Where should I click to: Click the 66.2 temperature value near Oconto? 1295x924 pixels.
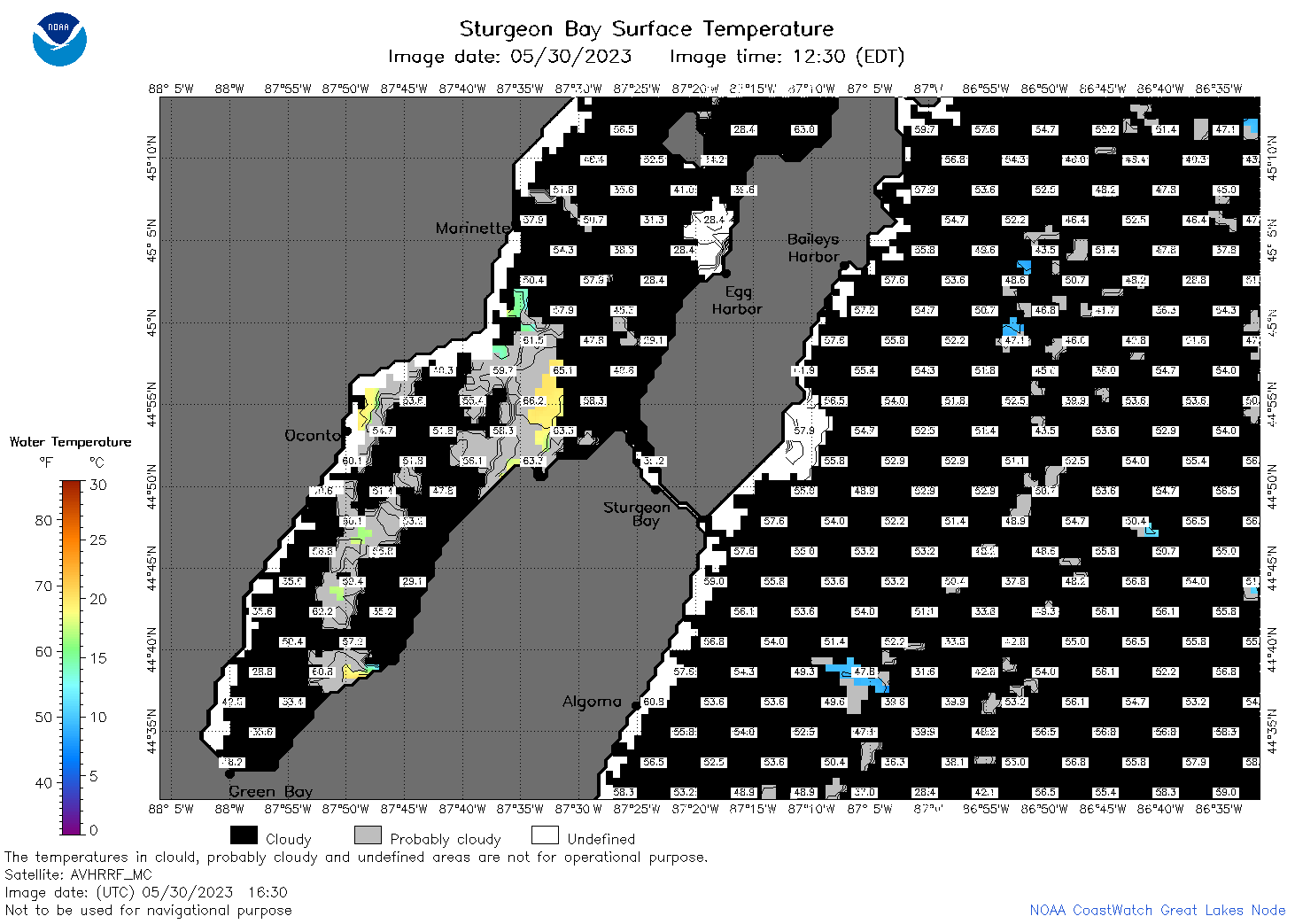[533, 401]
